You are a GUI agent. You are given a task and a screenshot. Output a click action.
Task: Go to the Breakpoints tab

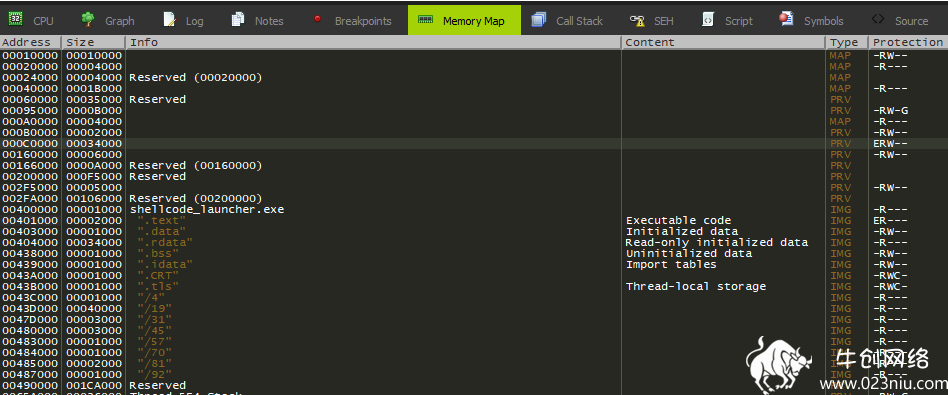click(352, 21)
